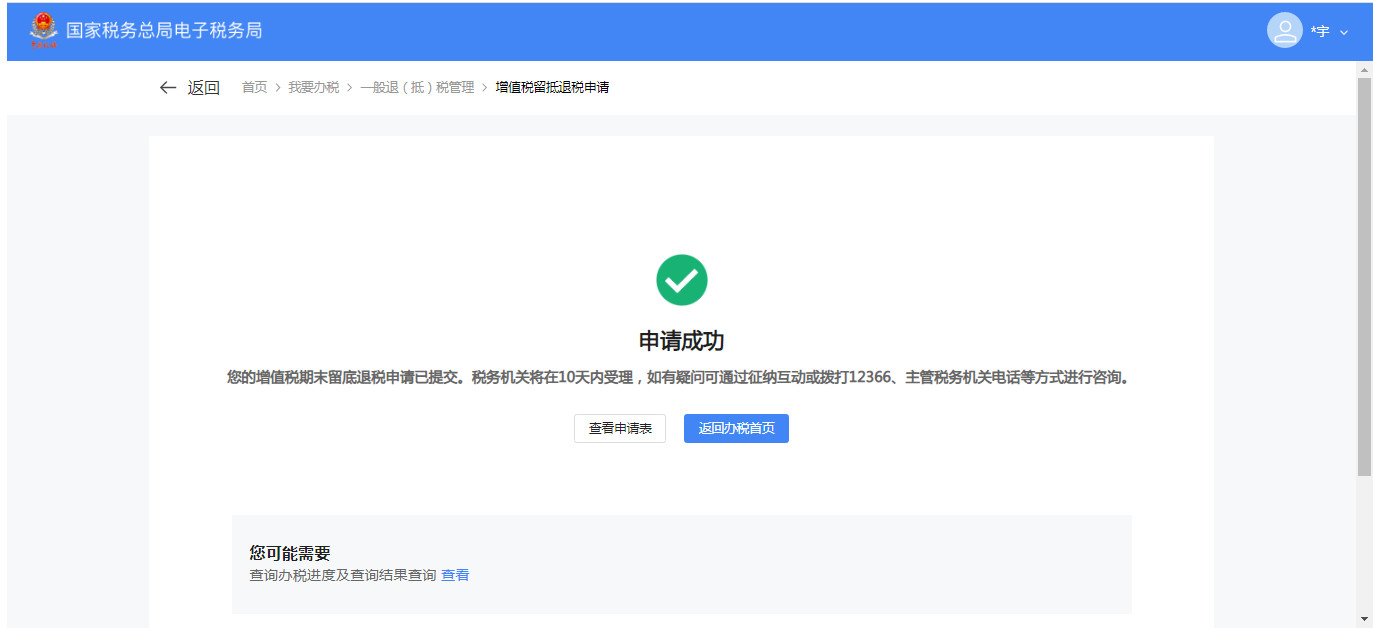
Task: Click the 申请成功 heading text
Action: coord(681,341)
